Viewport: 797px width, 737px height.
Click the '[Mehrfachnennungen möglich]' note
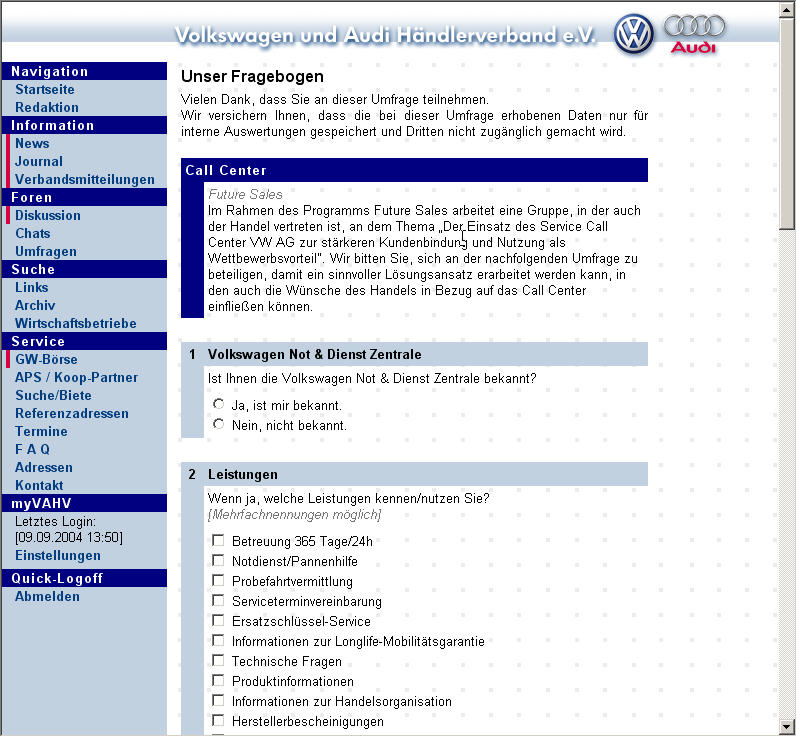tap(294, 514)
